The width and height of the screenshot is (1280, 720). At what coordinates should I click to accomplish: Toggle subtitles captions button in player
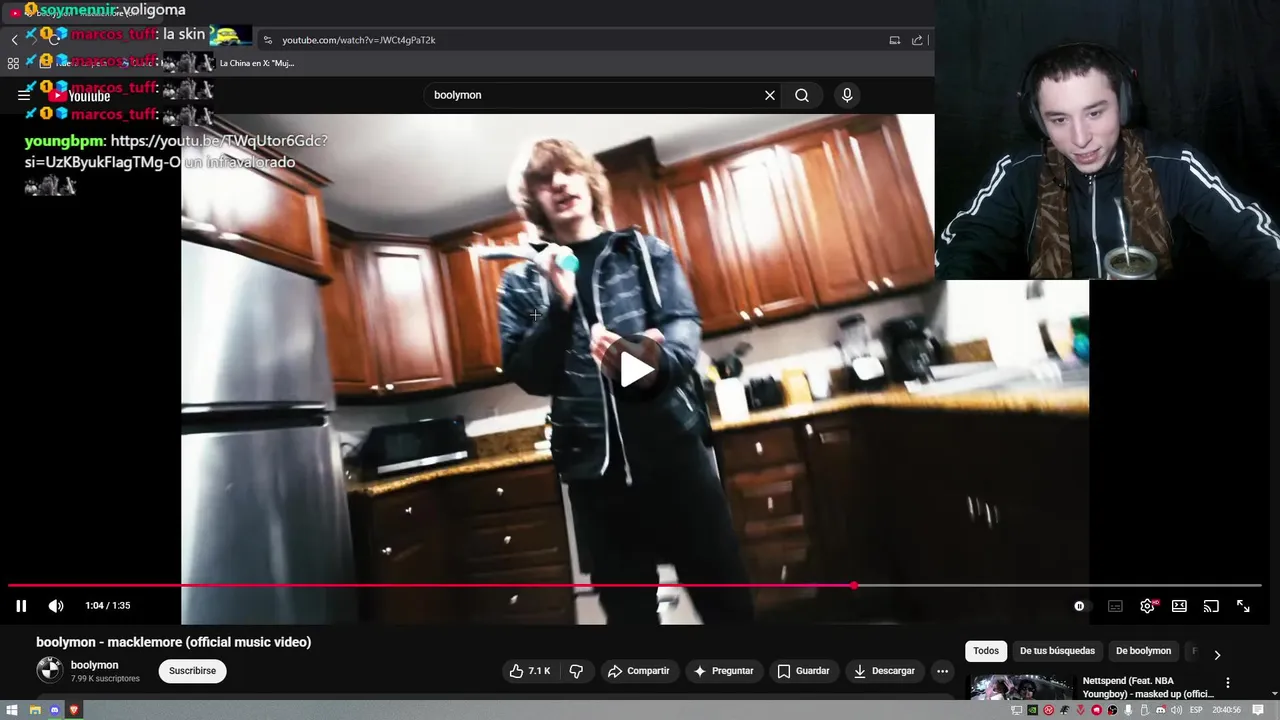1115,606
